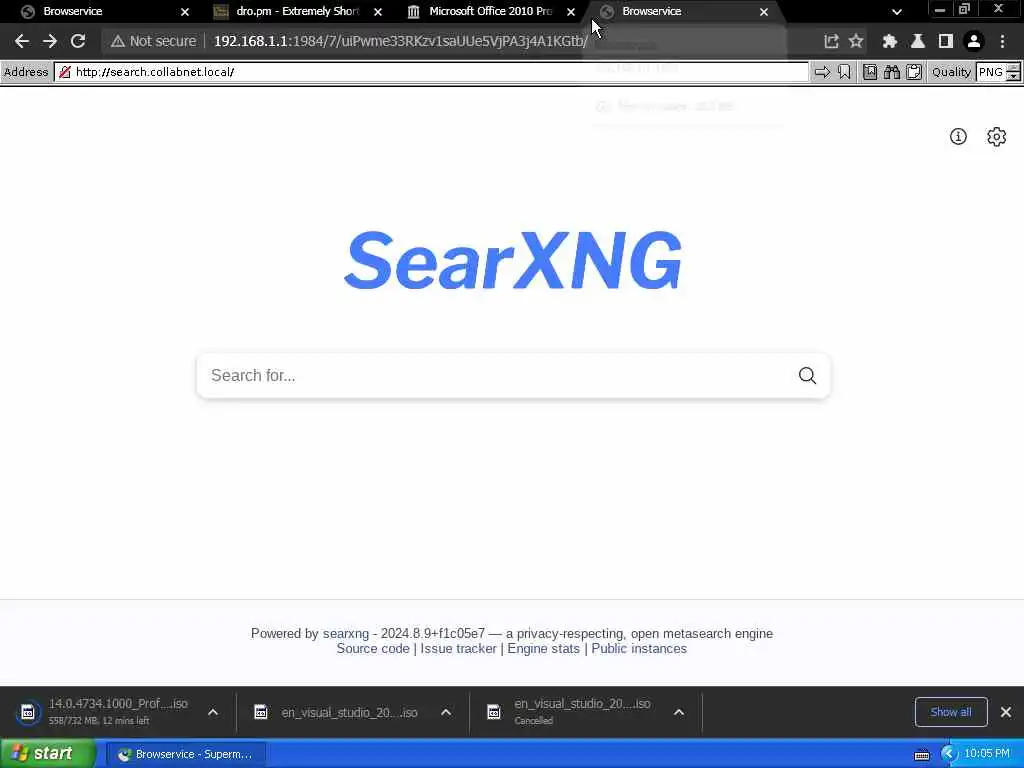Open the Chrome three-dot menu
The image size is (1024, 768).
coord(1002,41)
